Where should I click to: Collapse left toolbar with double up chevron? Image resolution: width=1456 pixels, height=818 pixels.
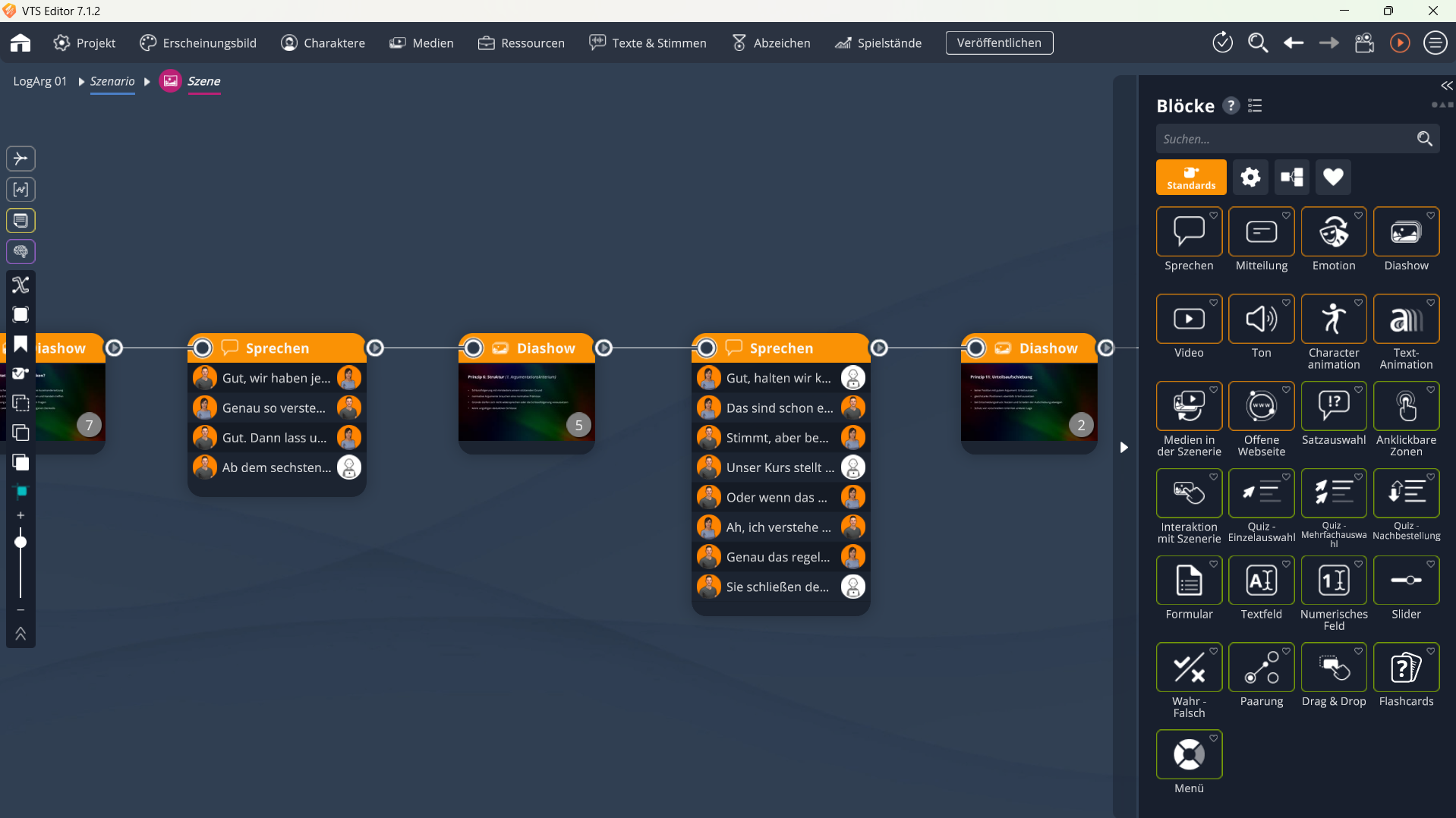[x=20, y=634]
